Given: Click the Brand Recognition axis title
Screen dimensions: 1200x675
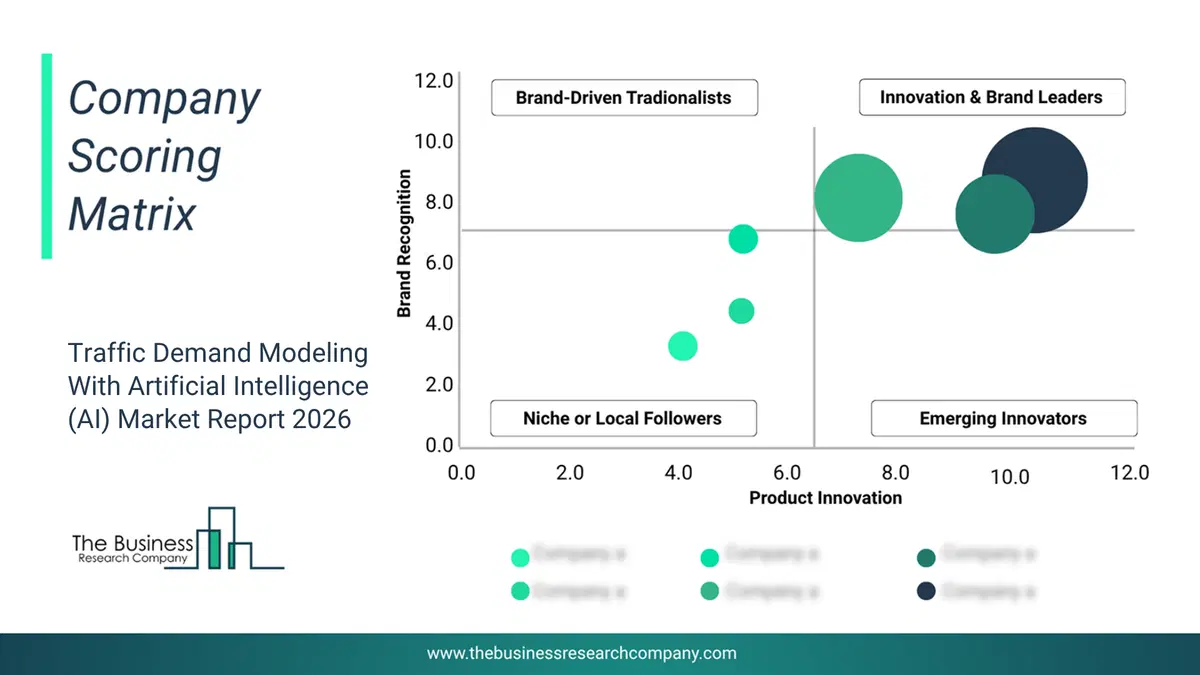Looking at the screenshot, I should pyautogui.click(x=404, y=244).
